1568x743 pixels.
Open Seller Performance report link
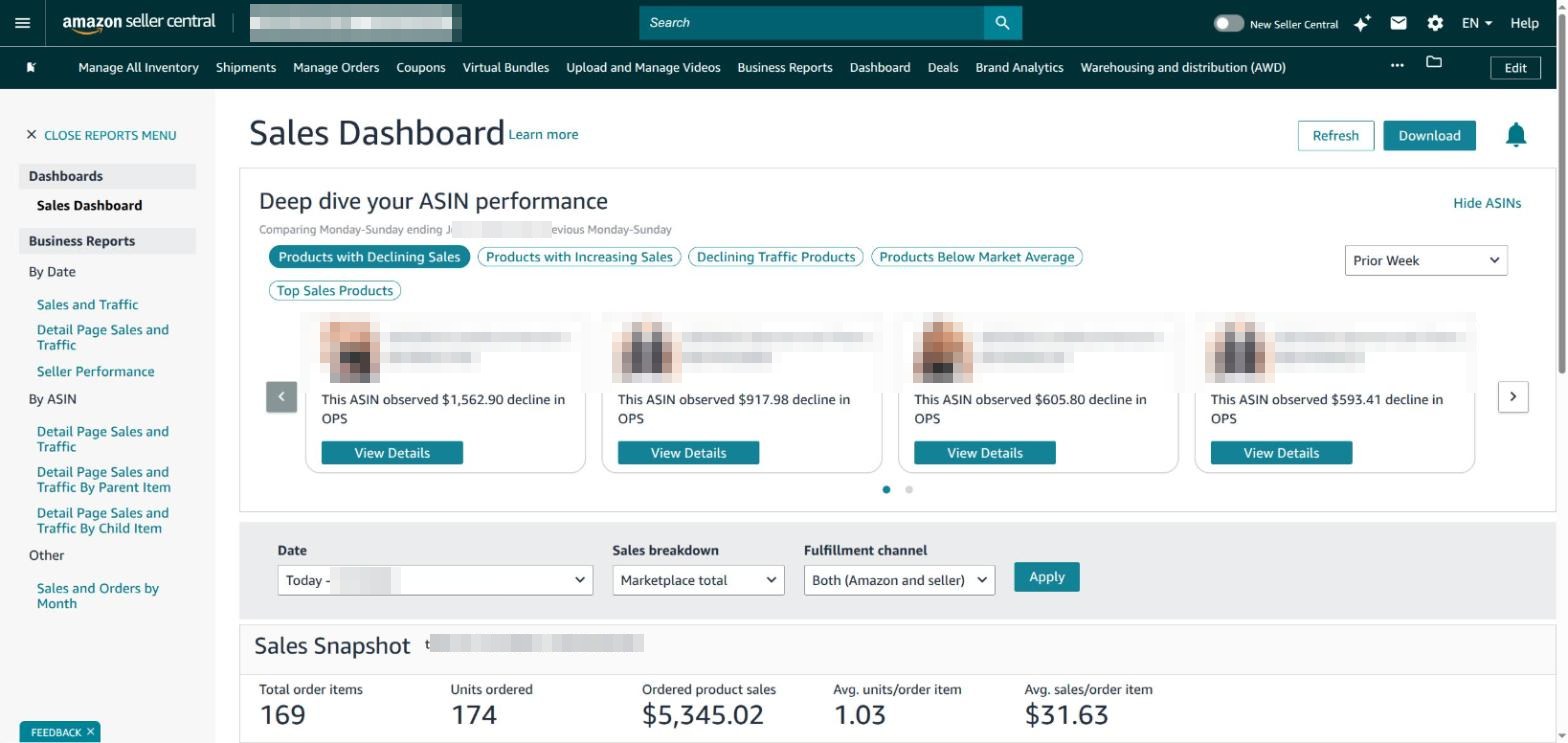[x=96, y=371]
